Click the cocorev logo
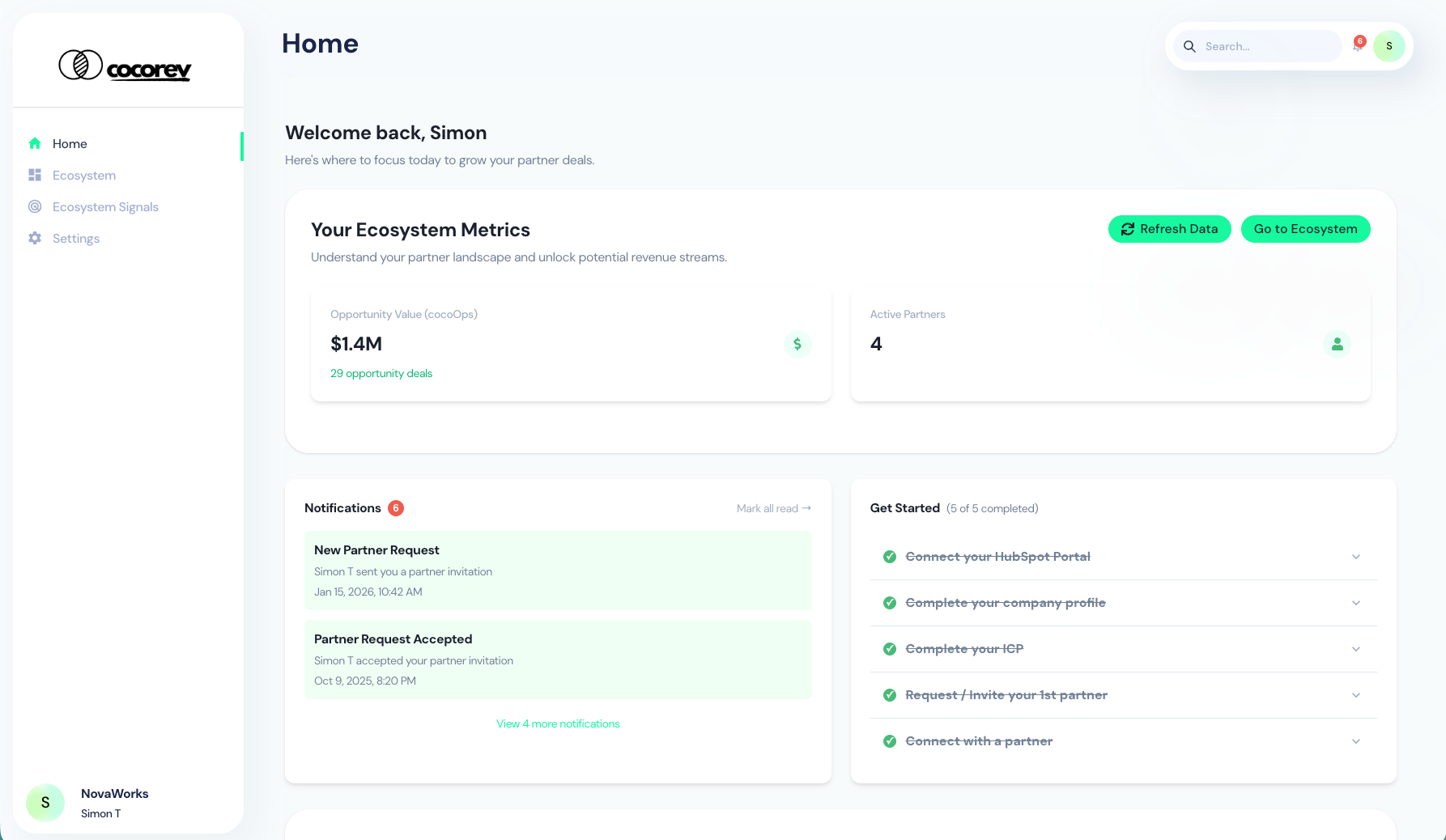1446x840 pixels. click(x=125, y=66)
